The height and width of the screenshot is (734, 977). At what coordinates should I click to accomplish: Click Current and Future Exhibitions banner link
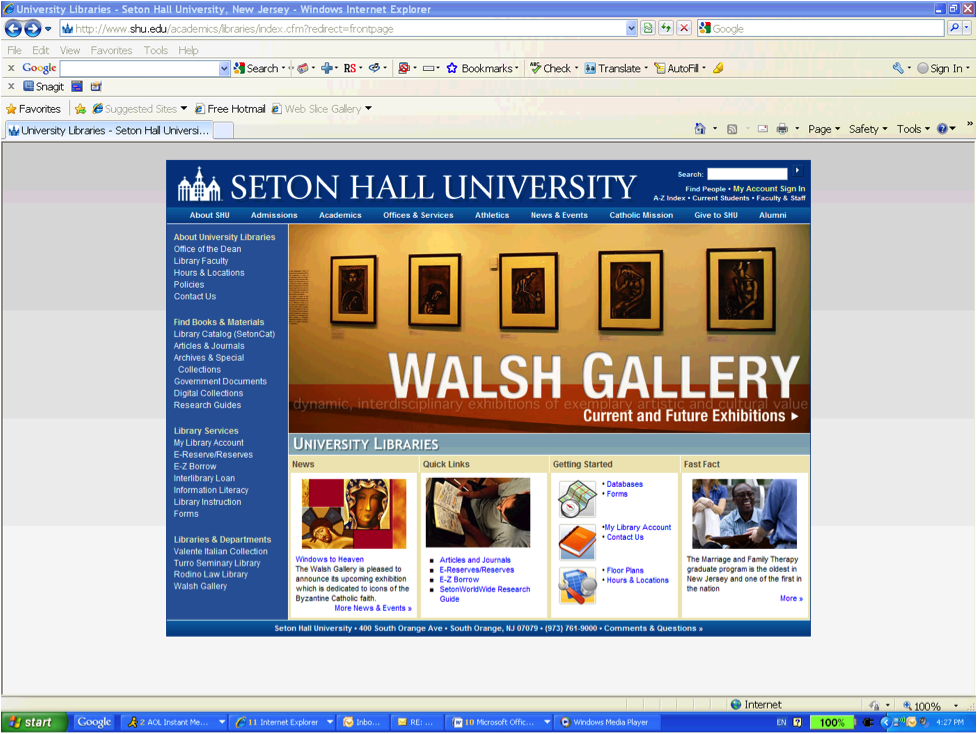coord(690,416)
